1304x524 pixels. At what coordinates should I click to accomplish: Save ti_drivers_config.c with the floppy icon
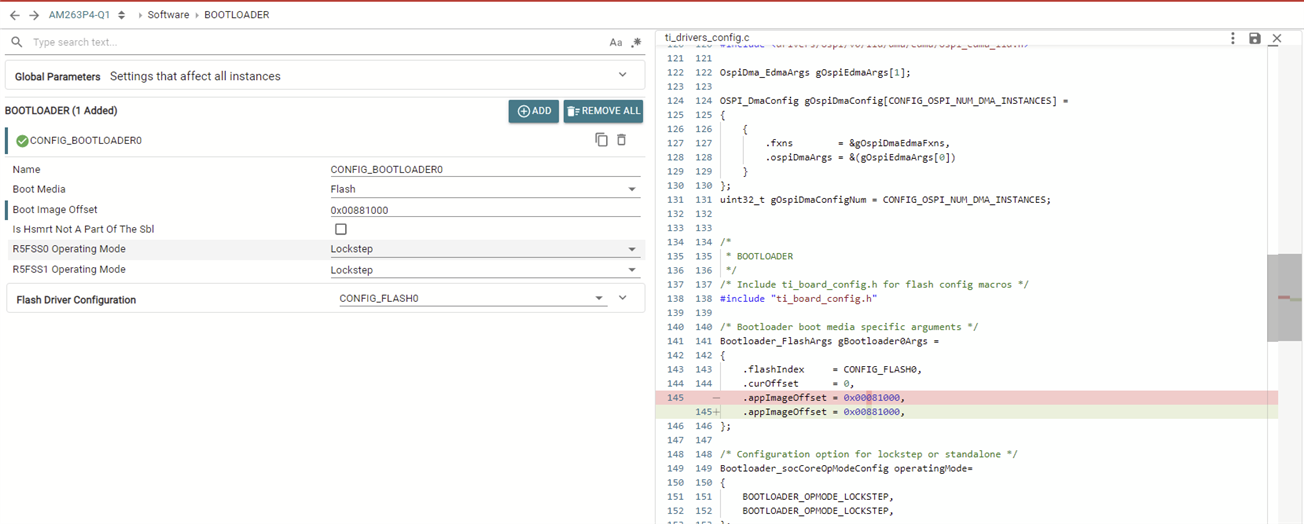click(x=1255, y=38)
